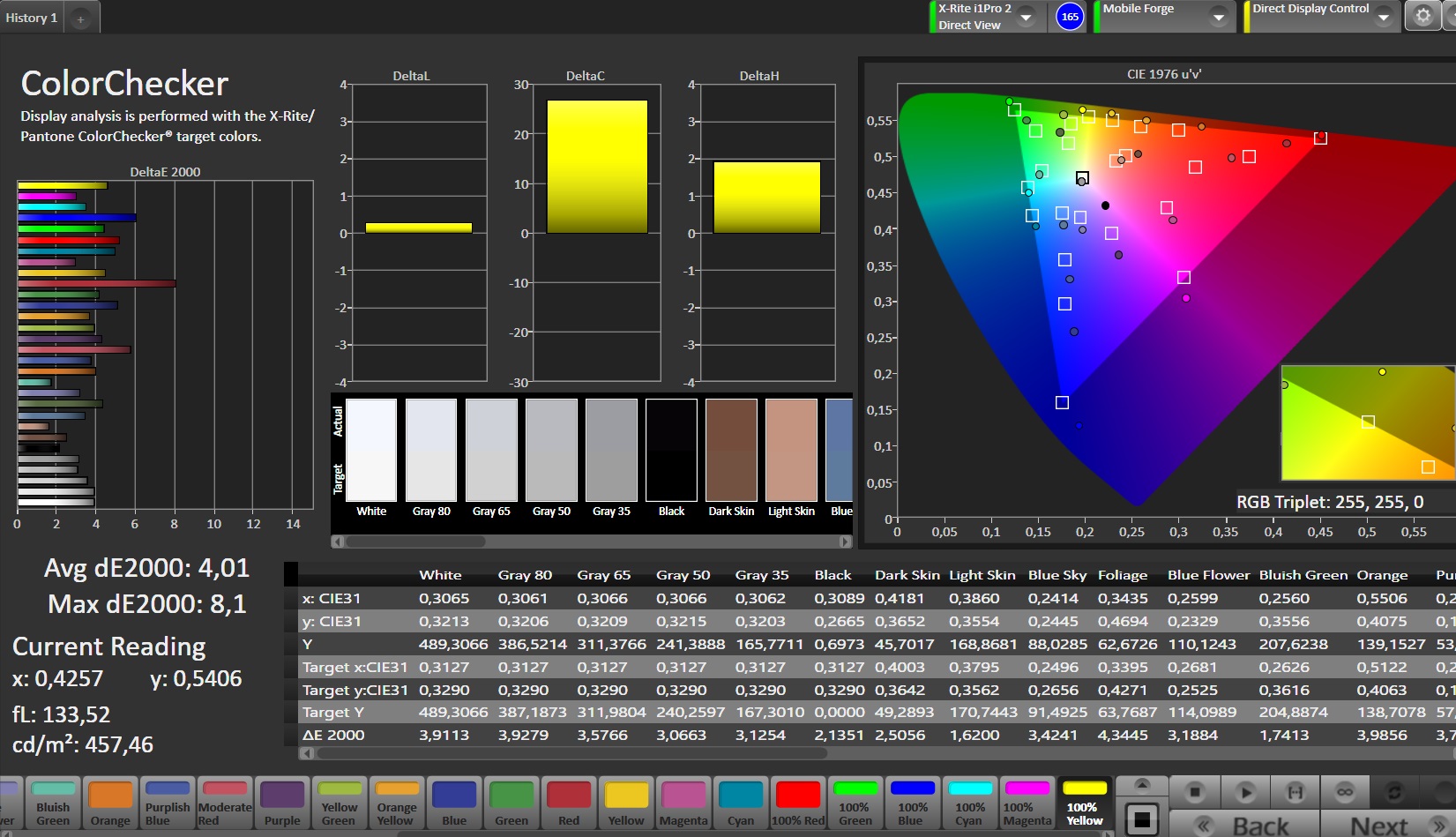This screenshot has height=837, width=1456.
Task: Click the continuous read infinity icon
Action: [x=1344, y=792]
